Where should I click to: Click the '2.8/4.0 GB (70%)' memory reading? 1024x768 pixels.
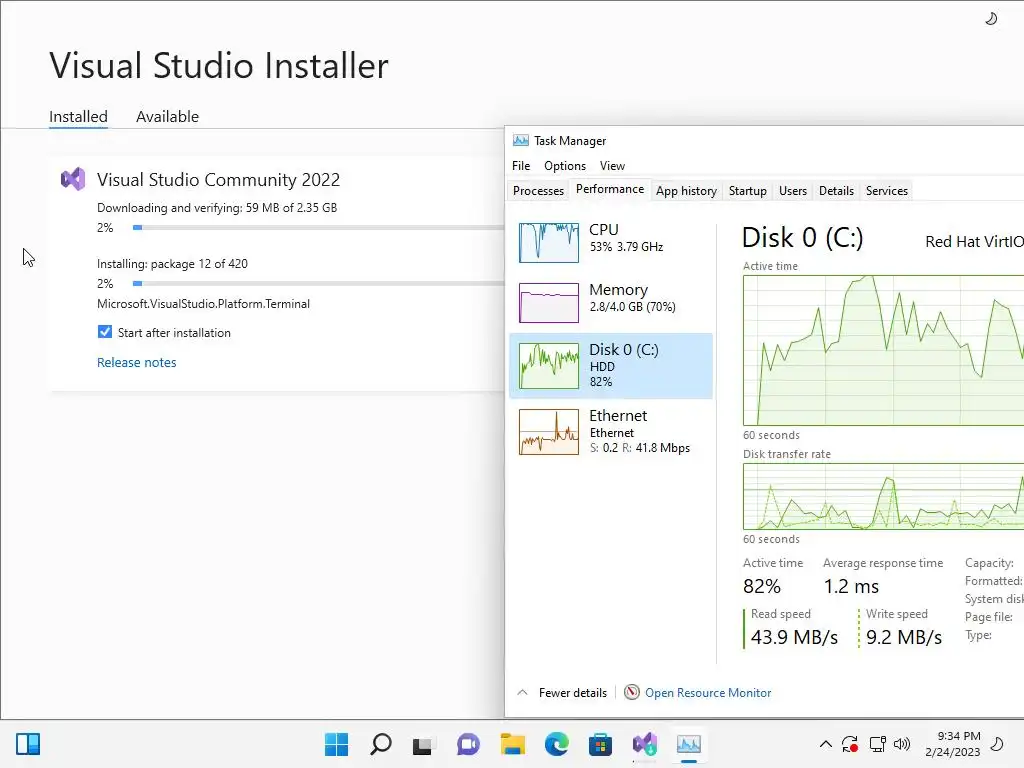(x=632, y=306)
